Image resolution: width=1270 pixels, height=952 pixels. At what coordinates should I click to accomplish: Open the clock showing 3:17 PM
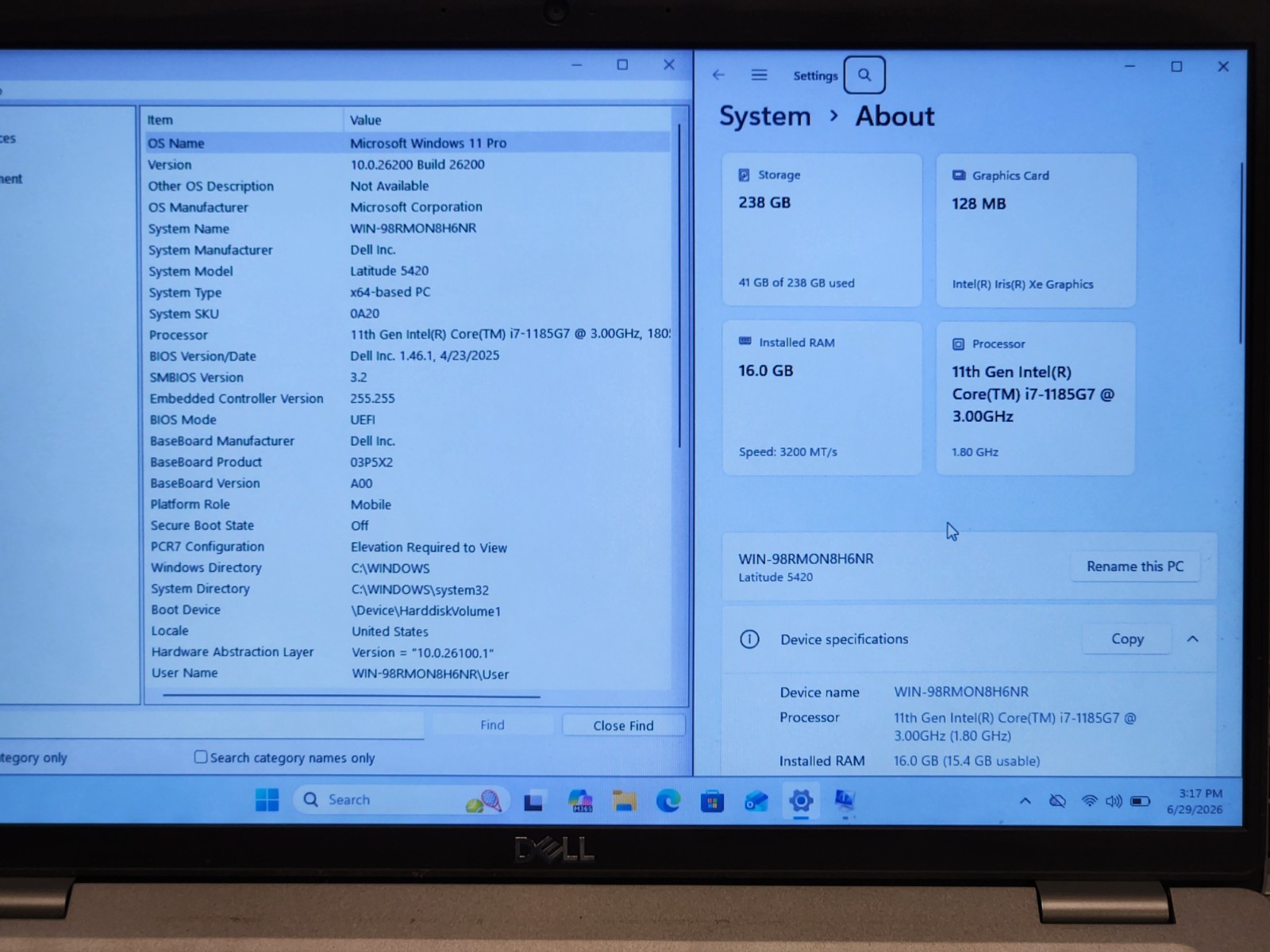click(1195, 801)
